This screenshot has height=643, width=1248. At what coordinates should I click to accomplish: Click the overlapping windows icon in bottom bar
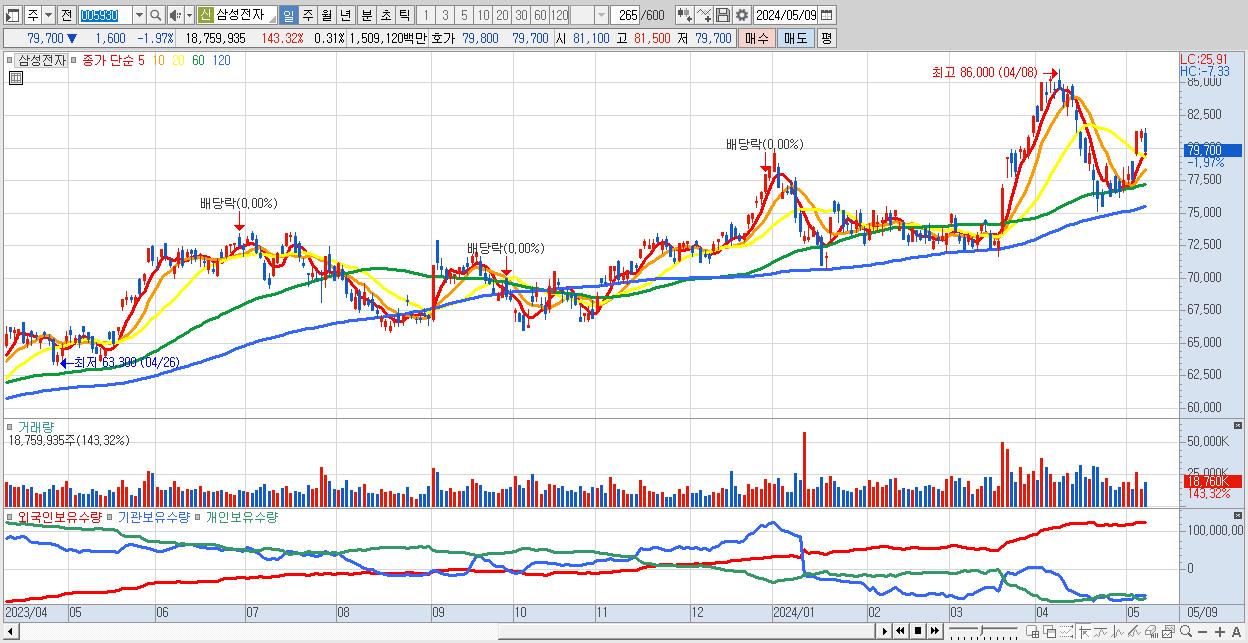(x=1049, y=632)
